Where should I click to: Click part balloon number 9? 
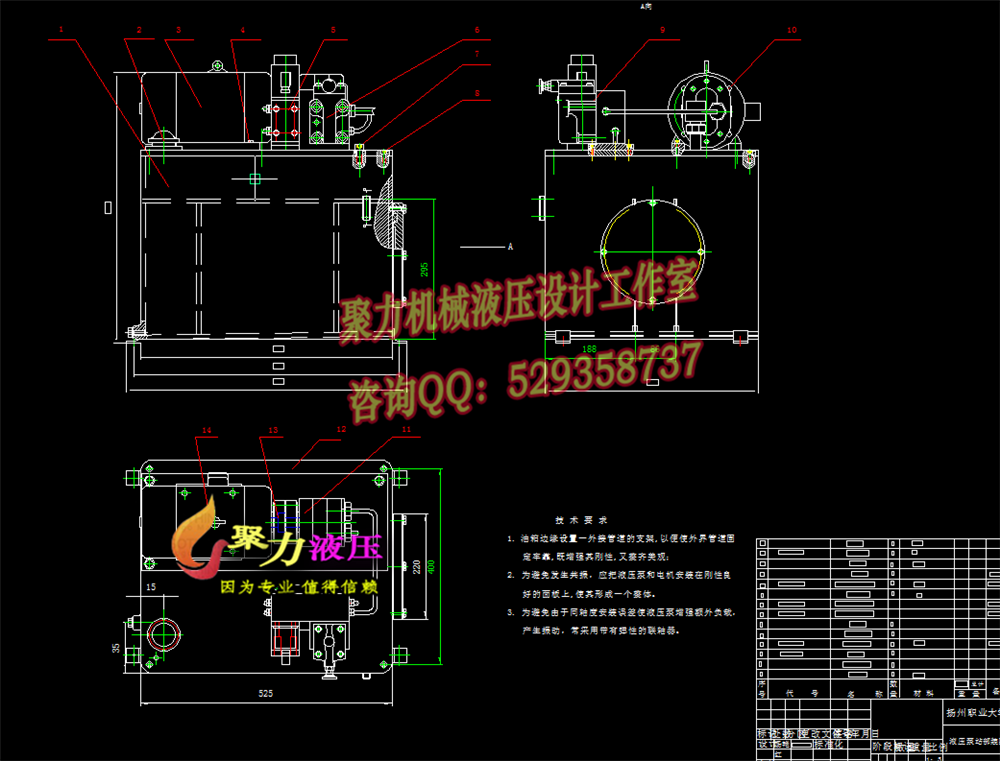pyautogui.click(x=663, y=30)
